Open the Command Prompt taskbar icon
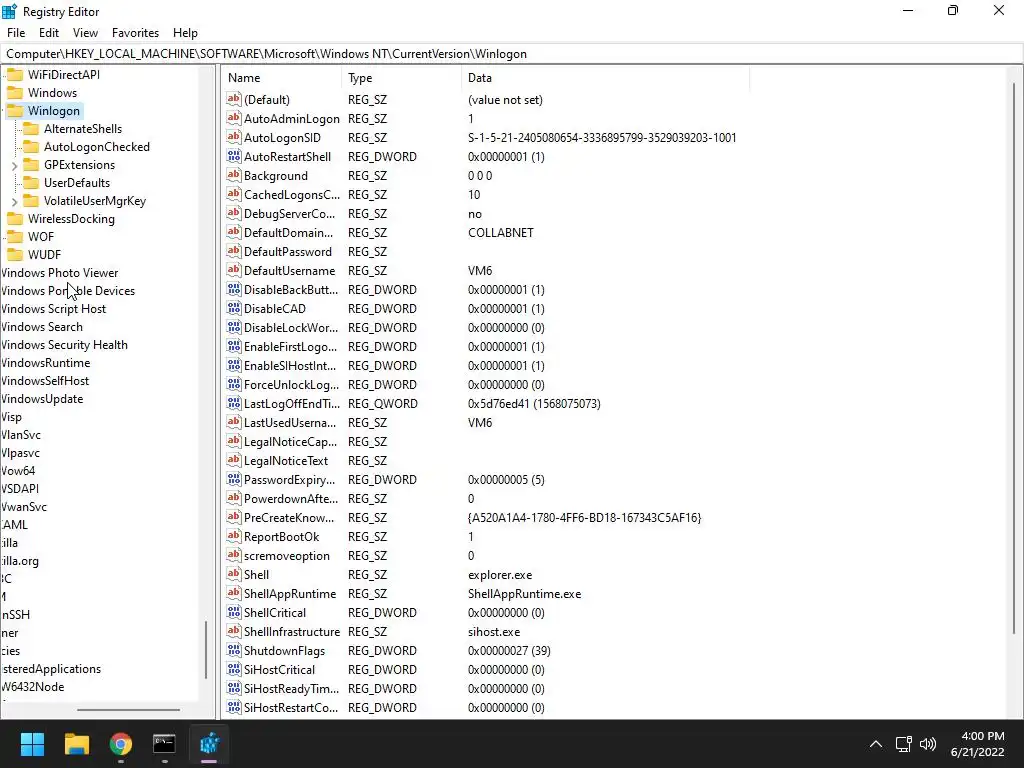1024x768 pixels. click(x=164, y=743)
